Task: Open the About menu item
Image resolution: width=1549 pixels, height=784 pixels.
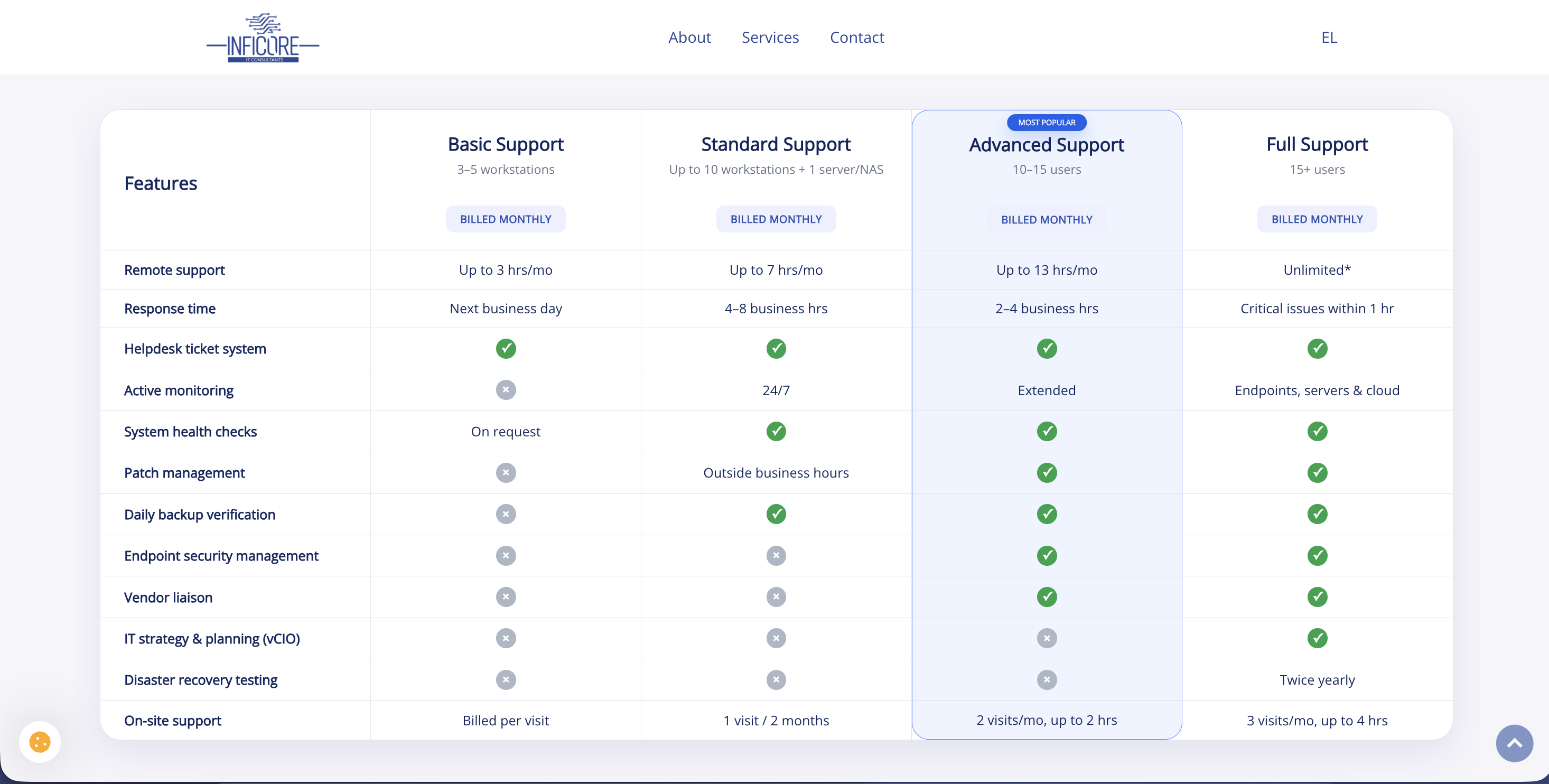Action: pyautogui.click(x=689, y=38)
